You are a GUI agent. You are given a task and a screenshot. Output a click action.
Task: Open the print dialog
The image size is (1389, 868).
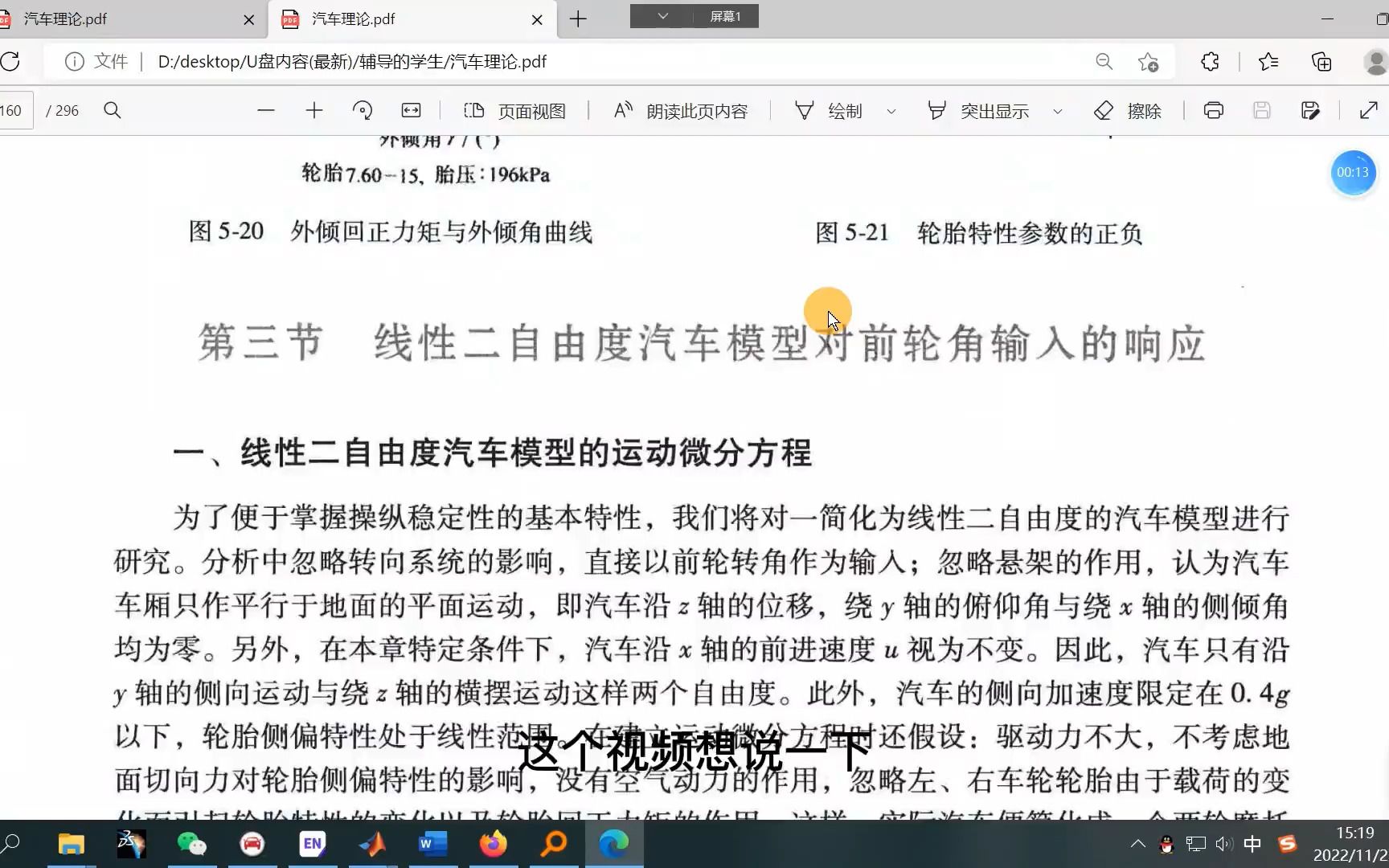pos(1212,110)
